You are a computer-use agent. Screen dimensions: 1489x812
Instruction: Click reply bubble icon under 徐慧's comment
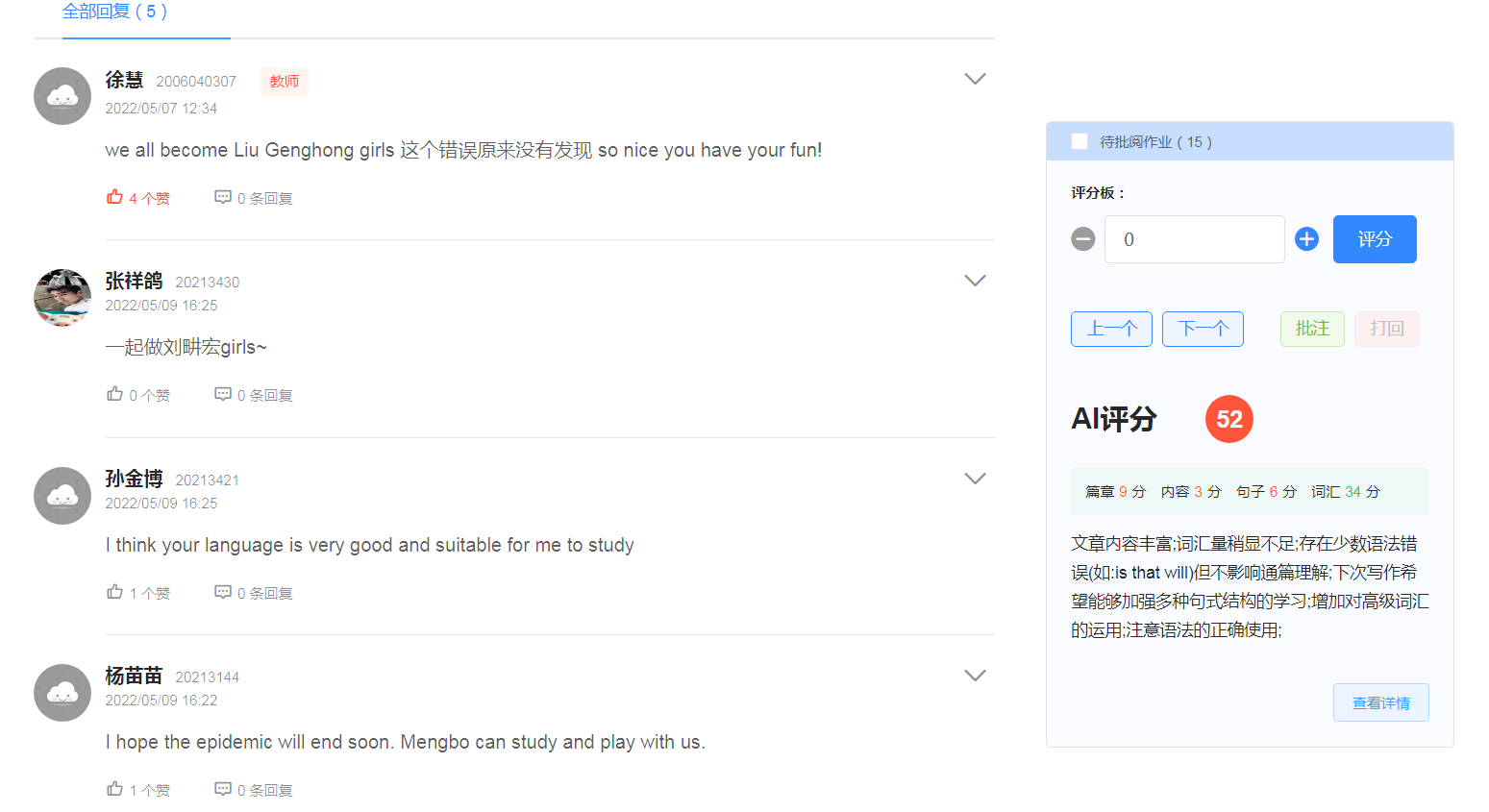click(223, 197)
